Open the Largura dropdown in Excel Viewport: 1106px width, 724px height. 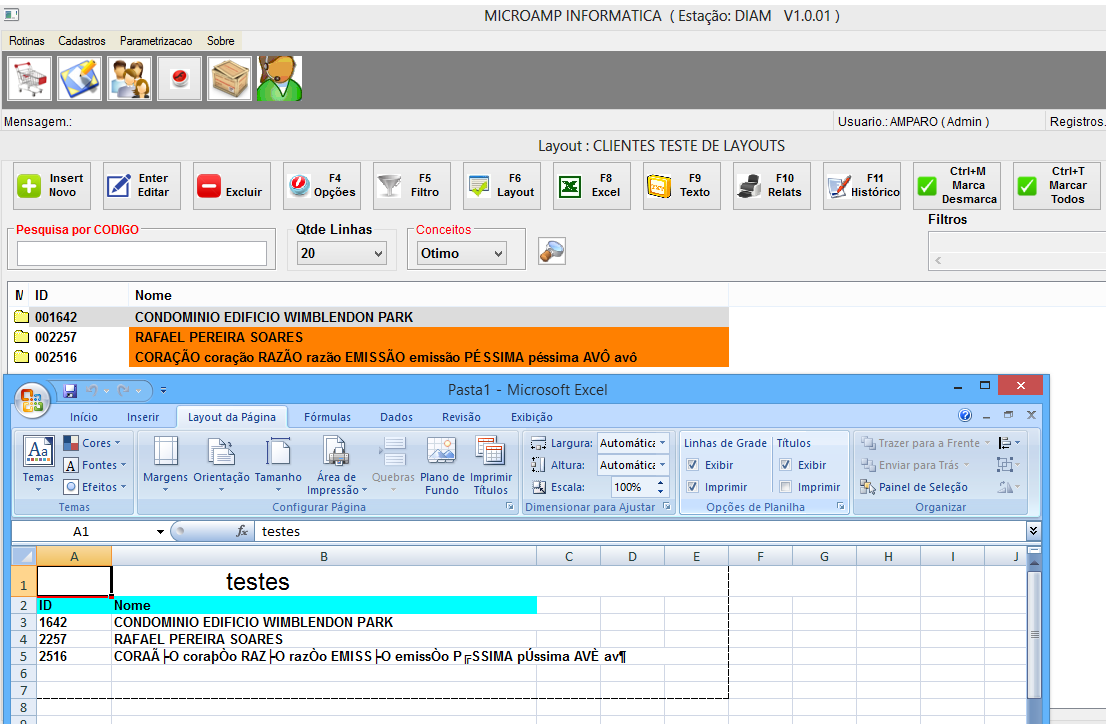[x=662, y=443]
